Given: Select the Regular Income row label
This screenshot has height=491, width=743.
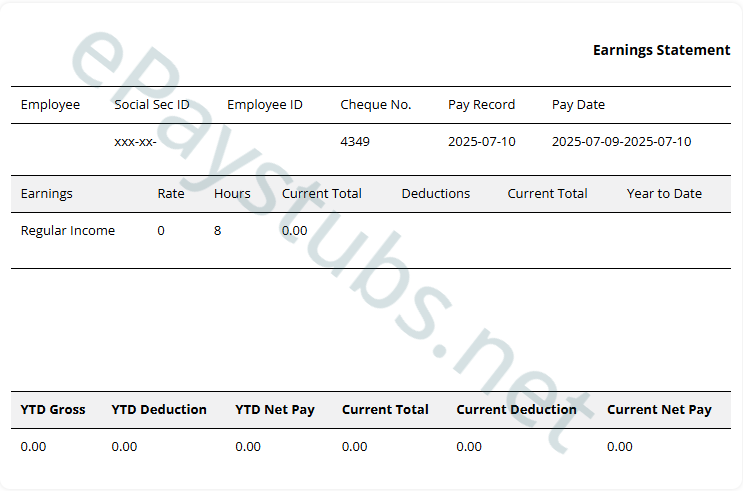Looking at the screenshot, I should (x=68, y=231).
